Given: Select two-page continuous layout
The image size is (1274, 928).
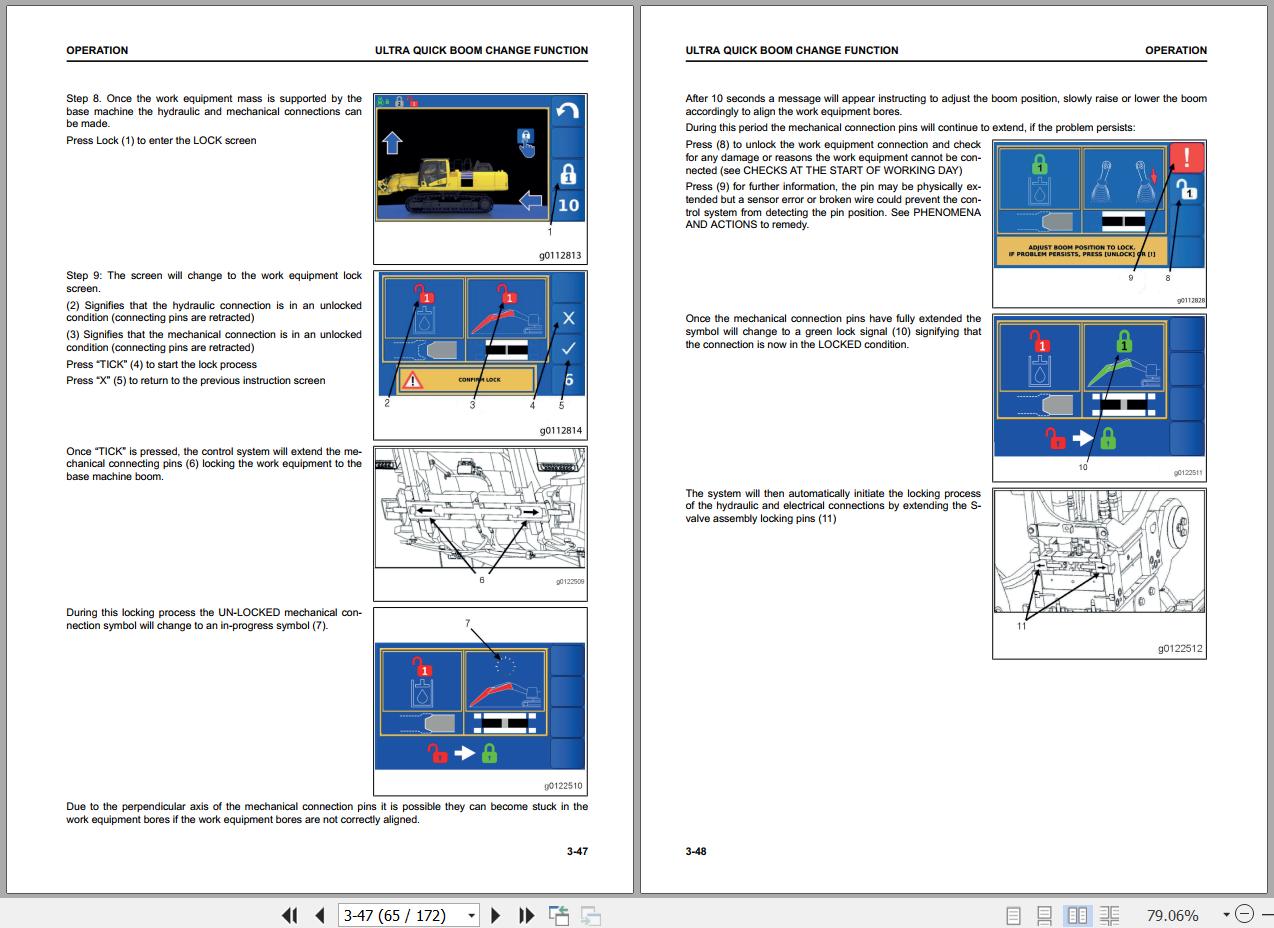Looking at the screenshot, I should pos(1109,915).
